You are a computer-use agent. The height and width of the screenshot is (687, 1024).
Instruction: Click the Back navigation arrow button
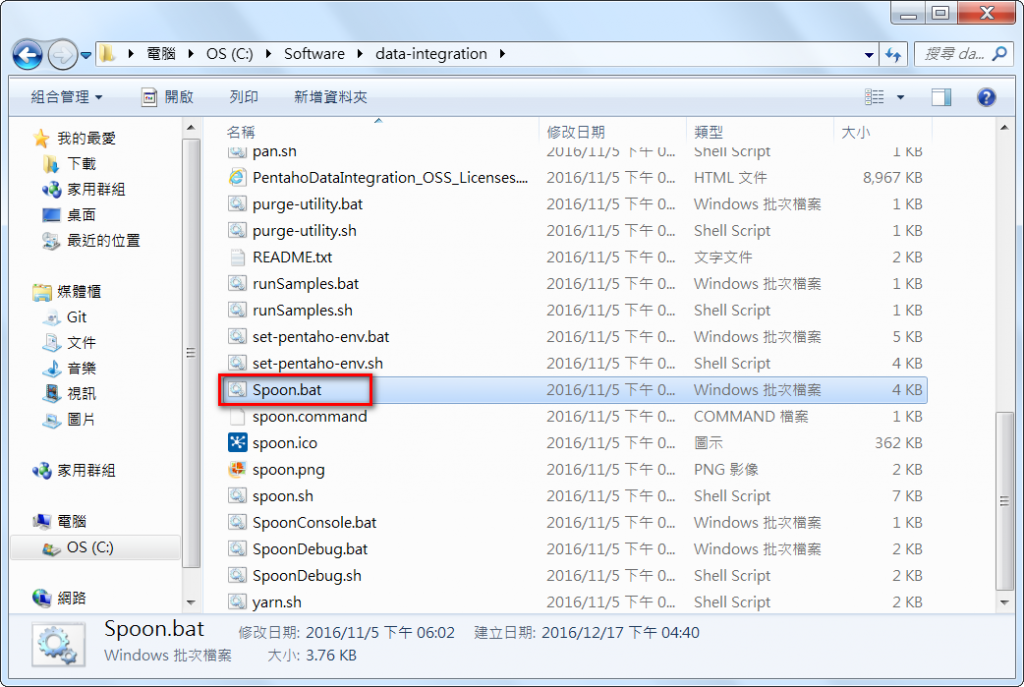(27, 55)
